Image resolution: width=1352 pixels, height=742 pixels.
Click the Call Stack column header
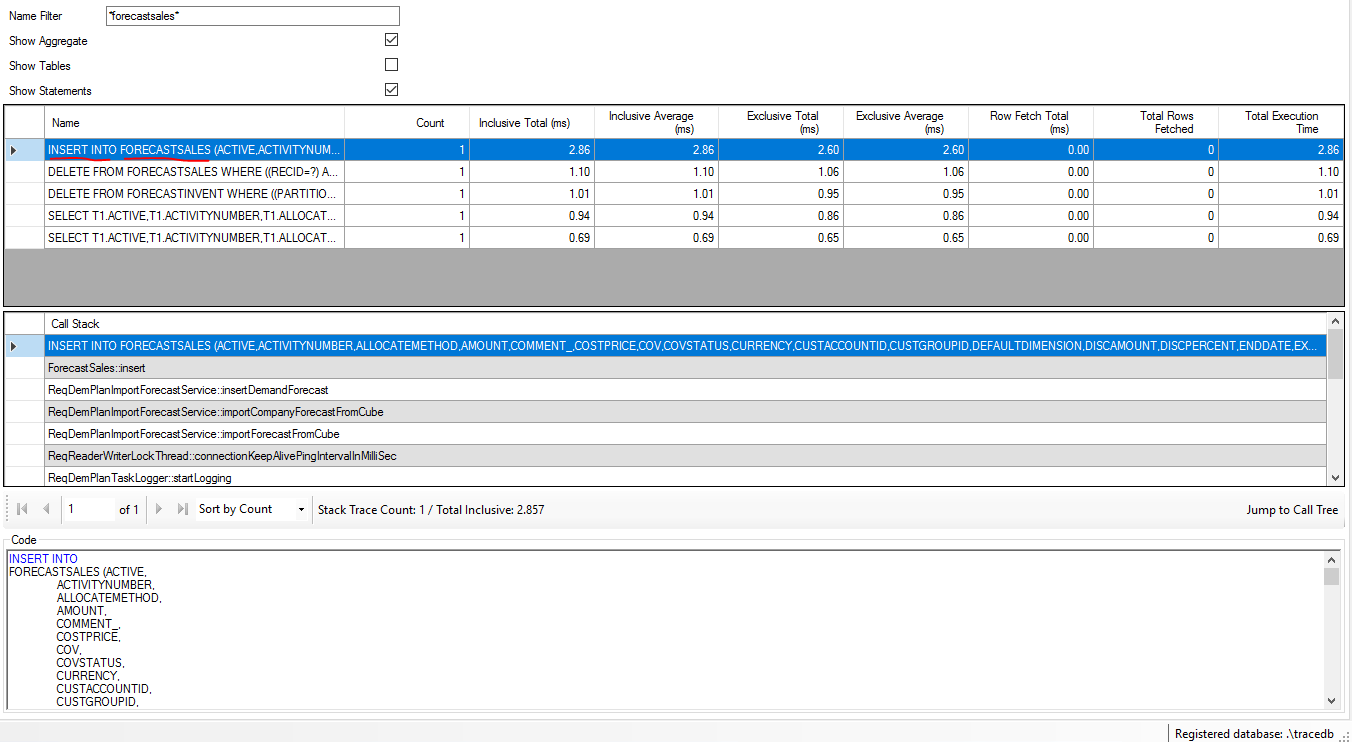click(x=686, y=324)
